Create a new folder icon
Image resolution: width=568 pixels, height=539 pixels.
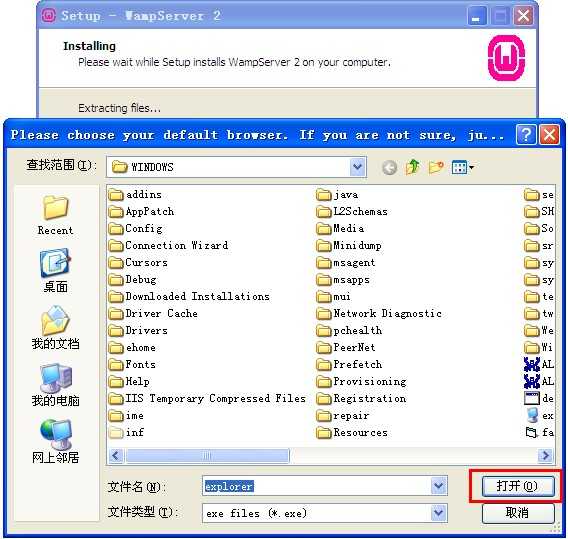click(436, 167)
